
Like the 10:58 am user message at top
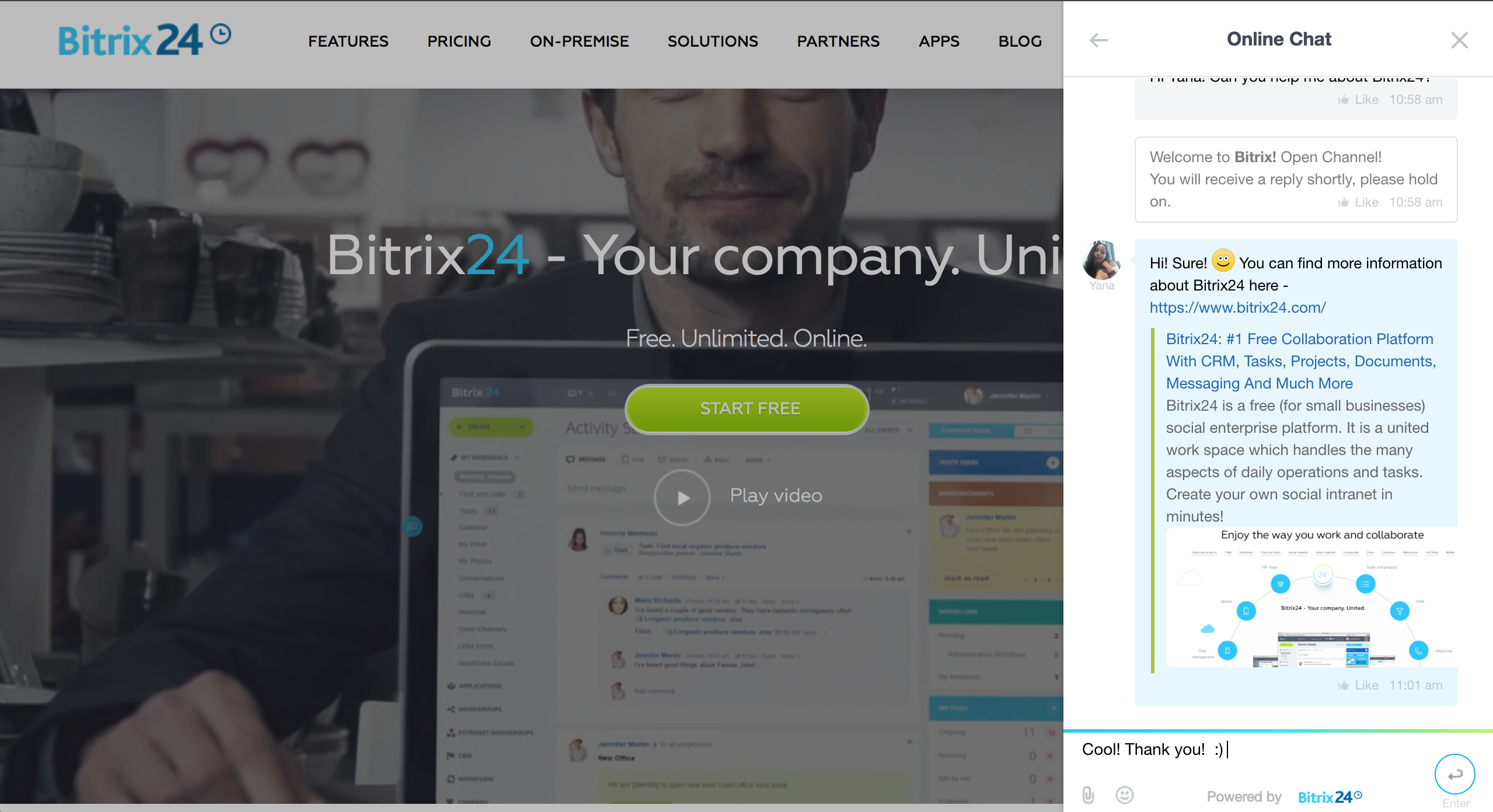(1358, 99)
